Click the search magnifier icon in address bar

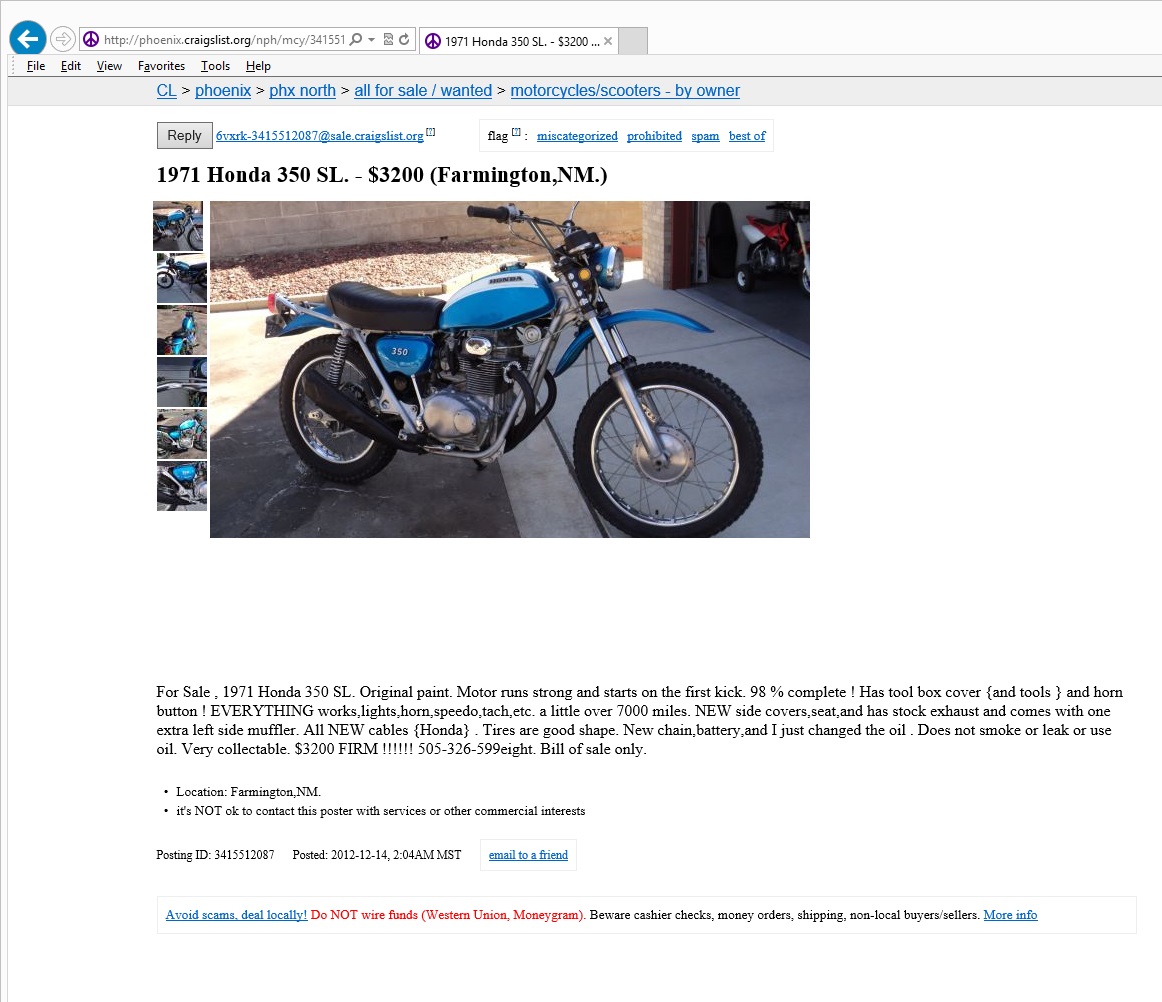click(356, 39)
